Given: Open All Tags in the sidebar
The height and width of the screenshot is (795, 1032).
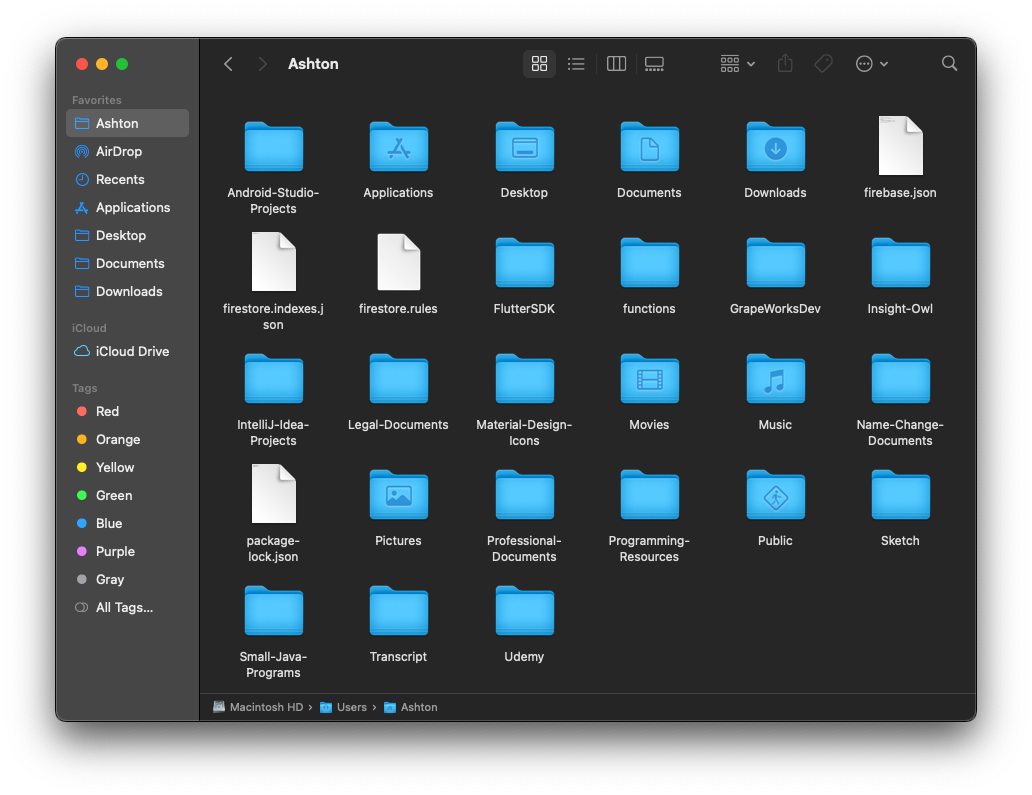Looking at the screenshot, I should (124, 607).
